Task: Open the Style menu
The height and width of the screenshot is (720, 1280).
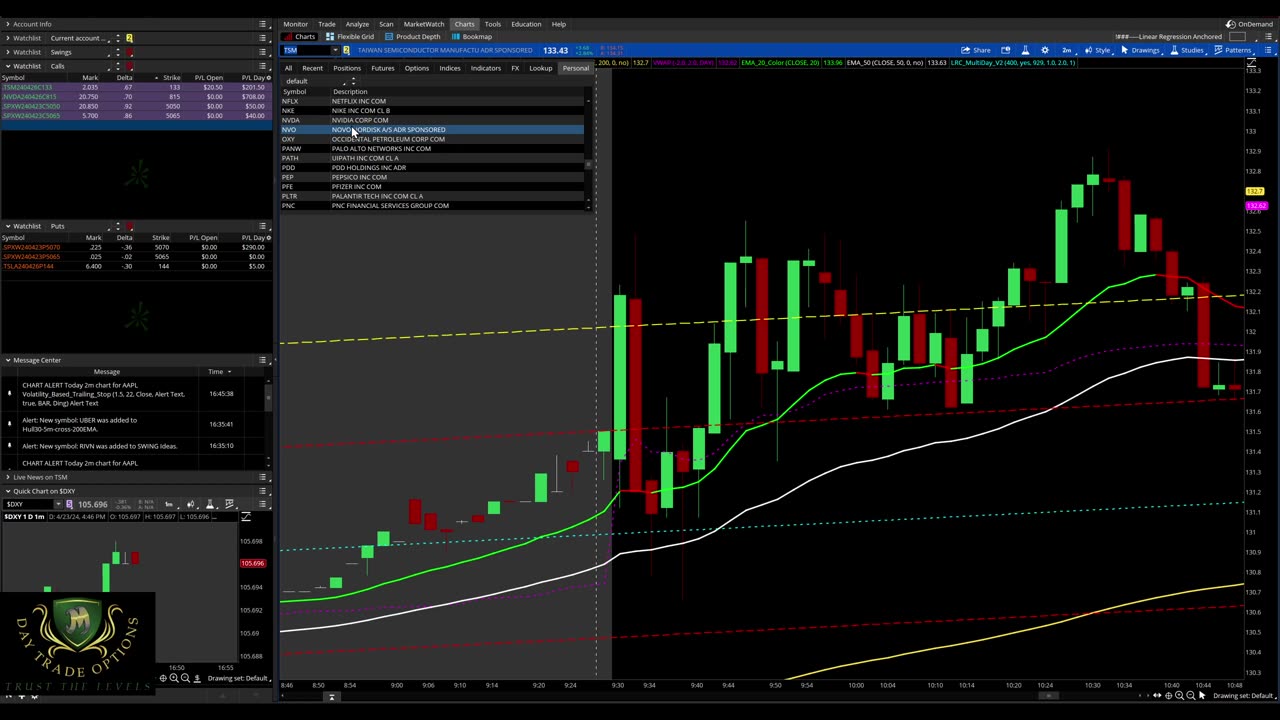Action: pyautogui.click(x=1098, y=50)
